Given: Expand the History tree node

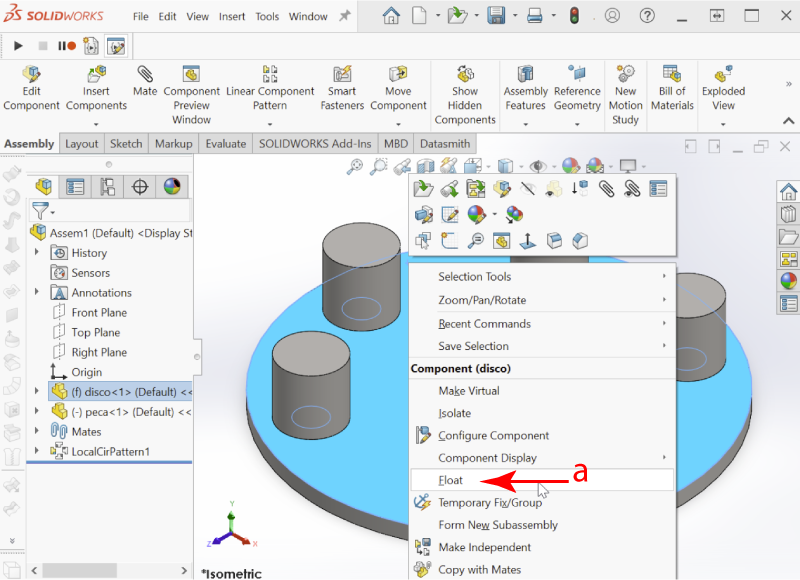Looking at the screenshot, I should coord(37,253).
